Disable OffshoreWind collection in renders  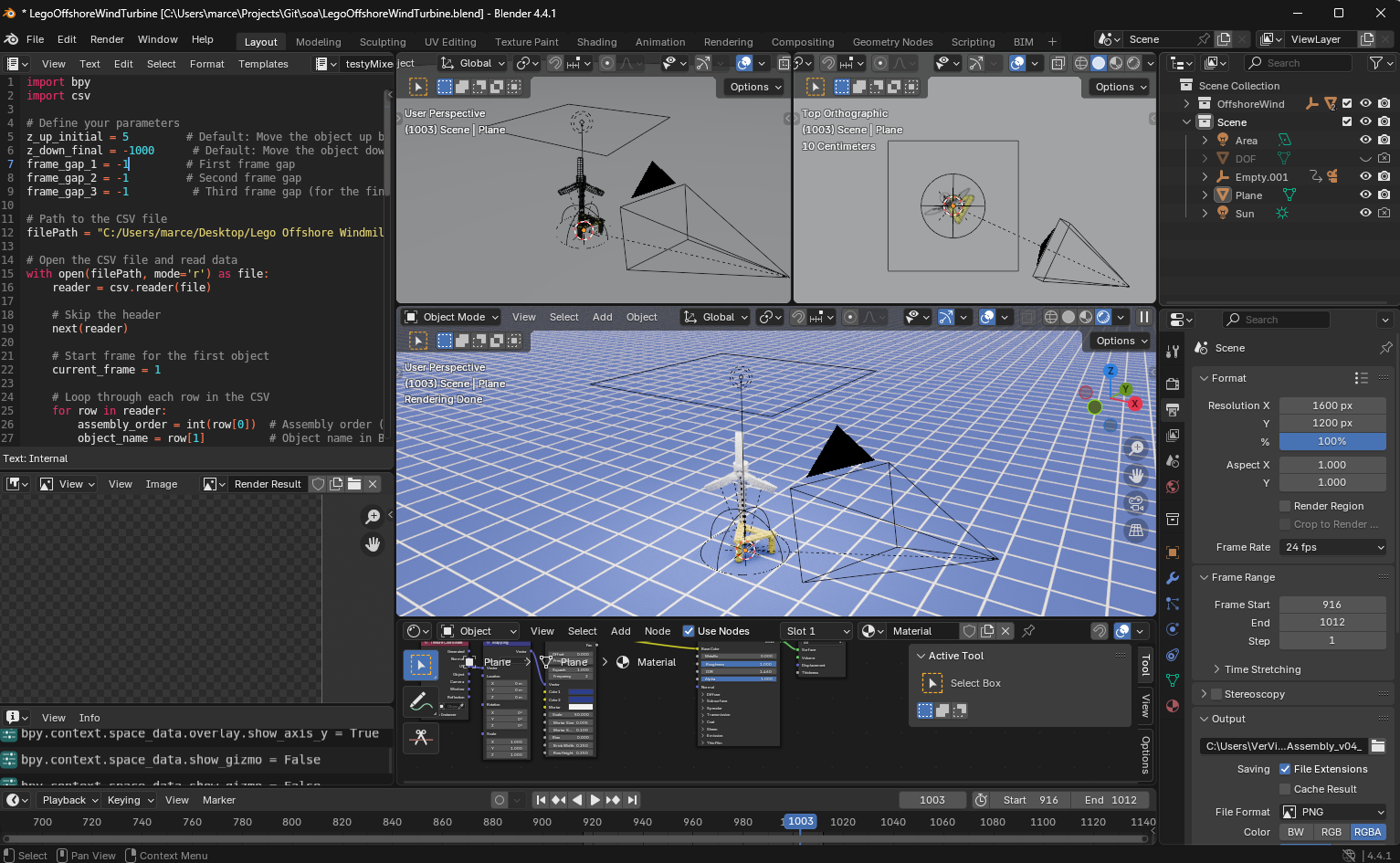click(x=1384, y=104)
